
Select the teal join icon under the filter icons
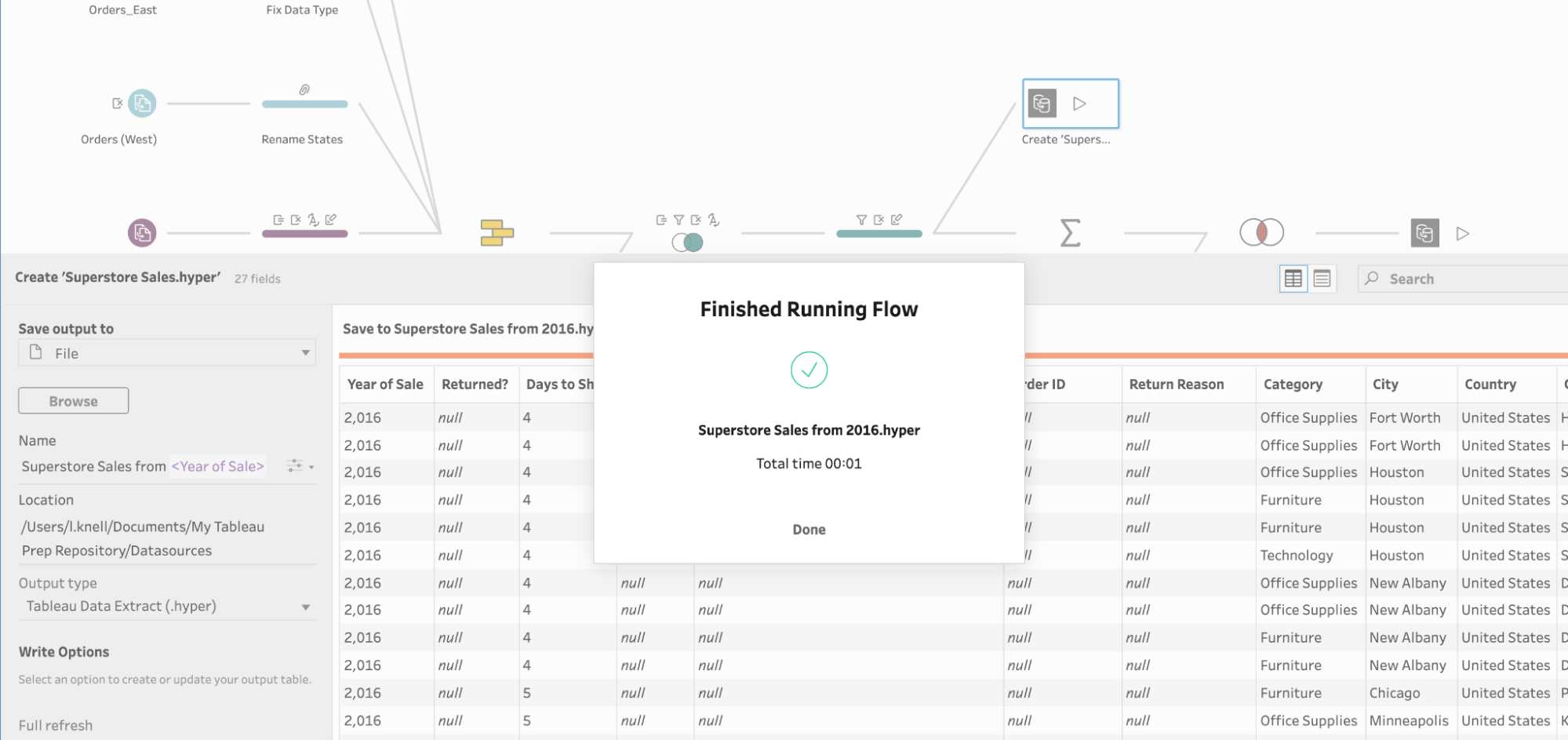[x=688, y=242]
